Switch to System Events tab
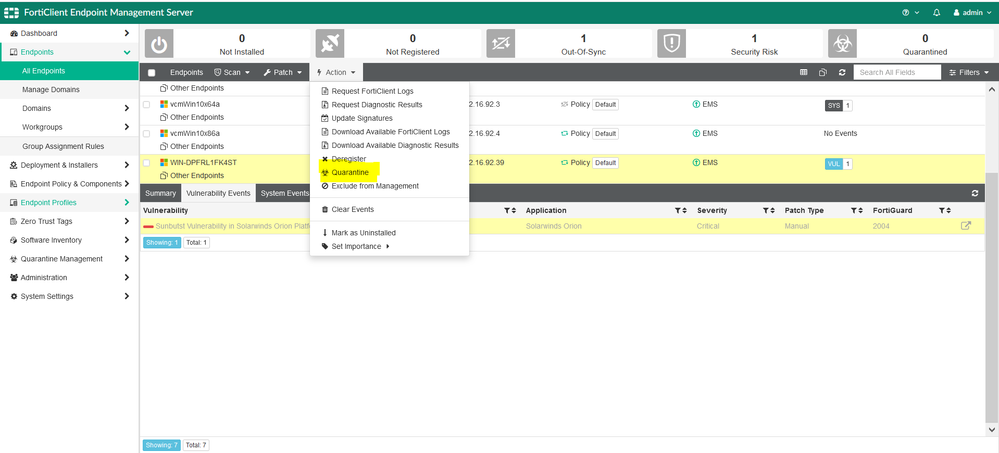Viewport: 999px width, 453px height. coord(284,193)
